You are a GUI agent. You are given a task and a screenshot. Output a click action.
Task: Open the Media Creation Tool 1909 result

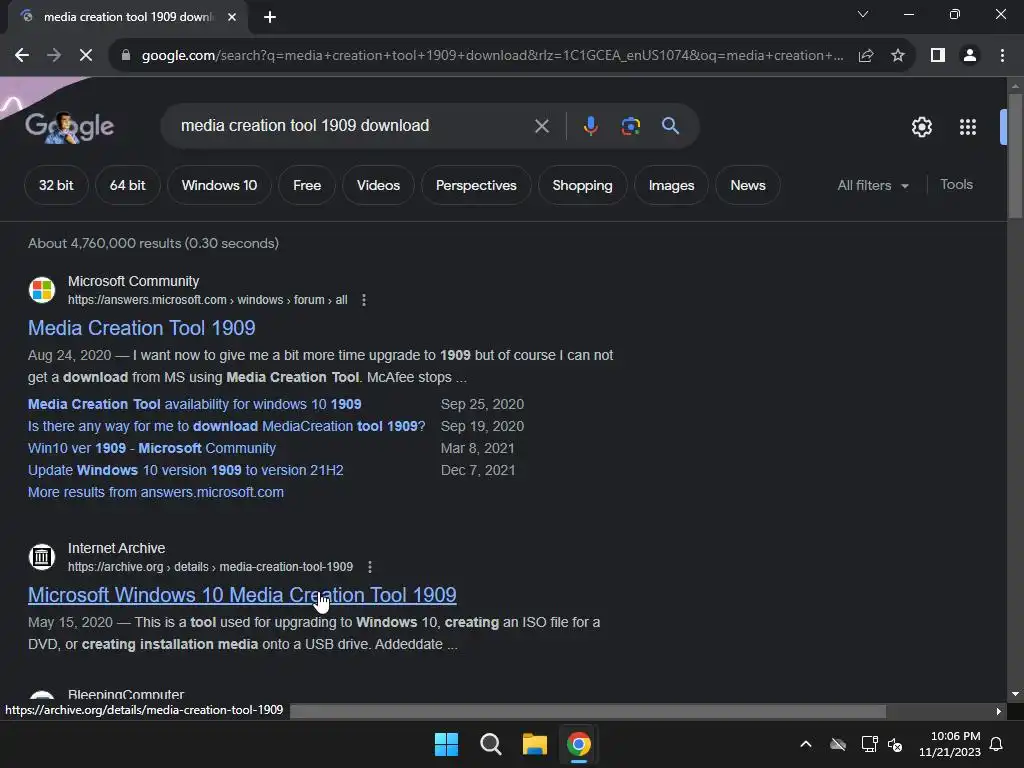141,328
